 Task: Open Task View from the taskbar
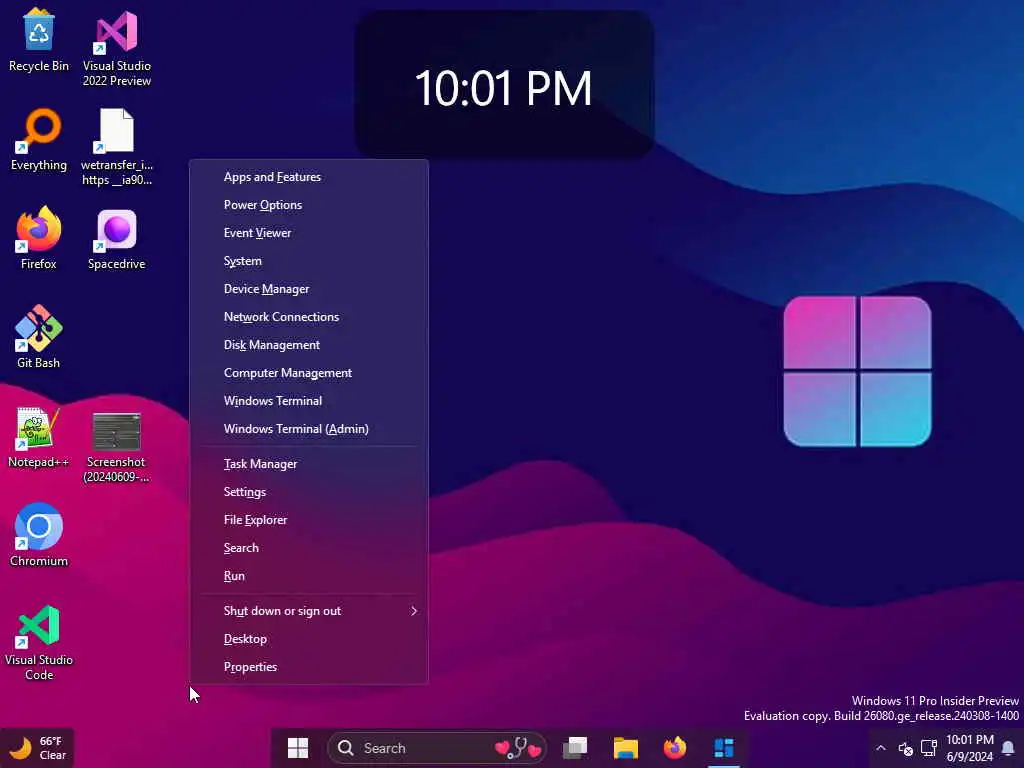click(x=575, y=748)
